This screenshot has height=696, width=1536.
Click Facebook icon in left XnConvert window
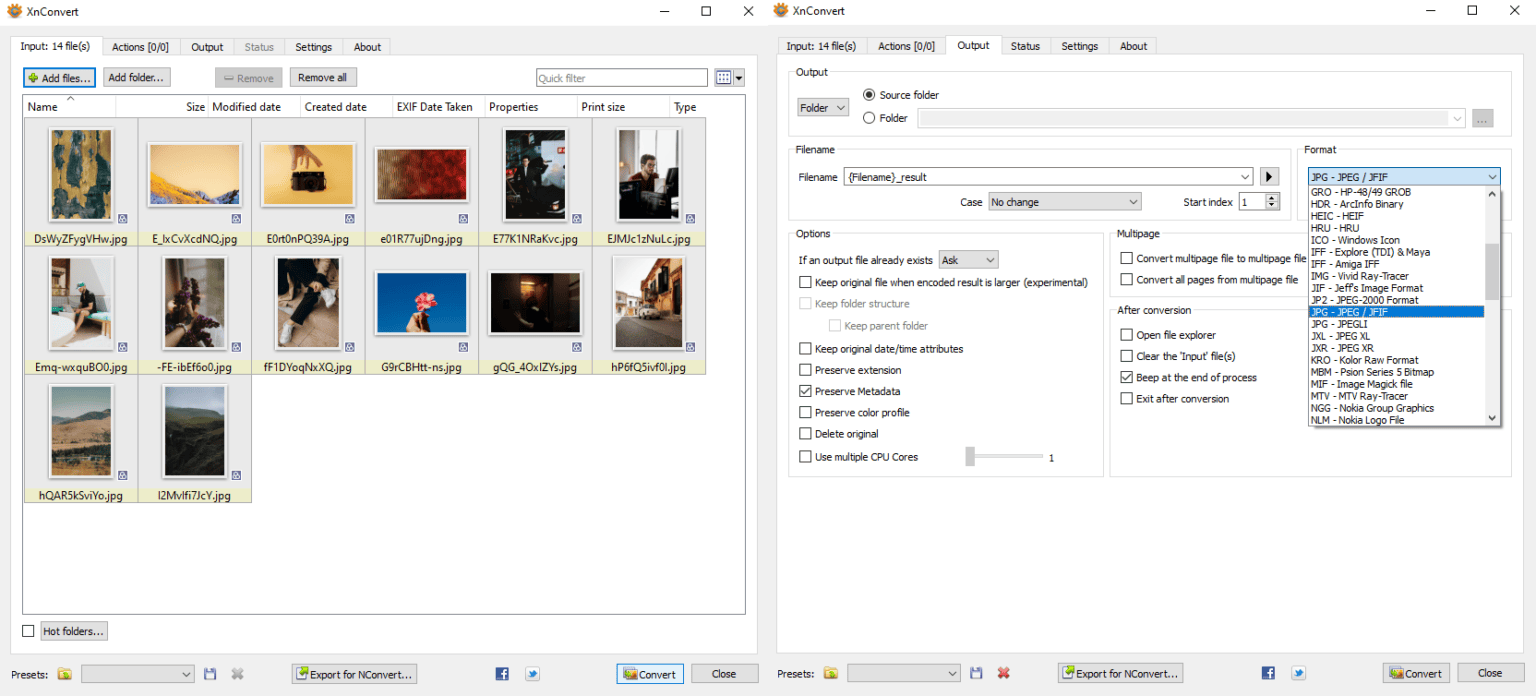(x=502, y=674)
